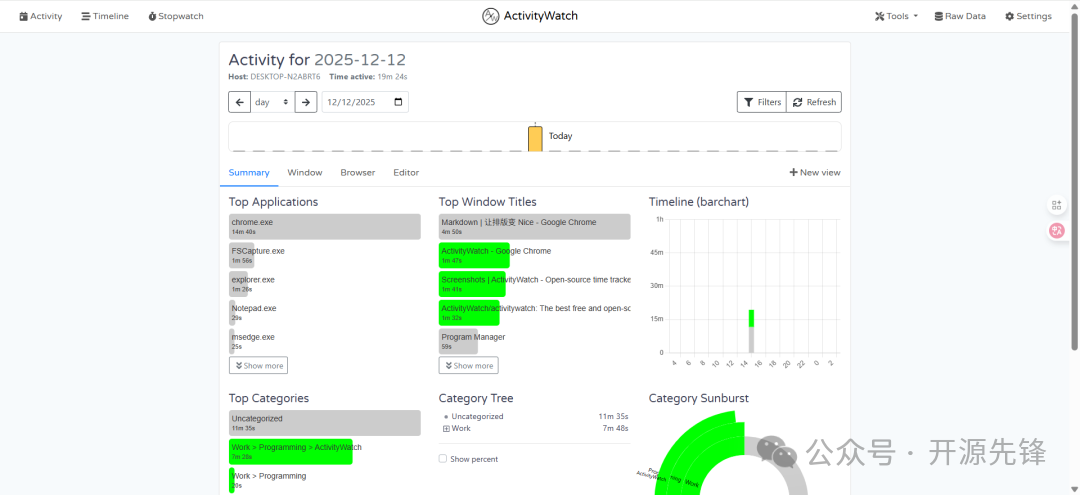Select the Markdown Google Chrome window title
This screenshot has height=495, width=1080.
click(534, 227)
